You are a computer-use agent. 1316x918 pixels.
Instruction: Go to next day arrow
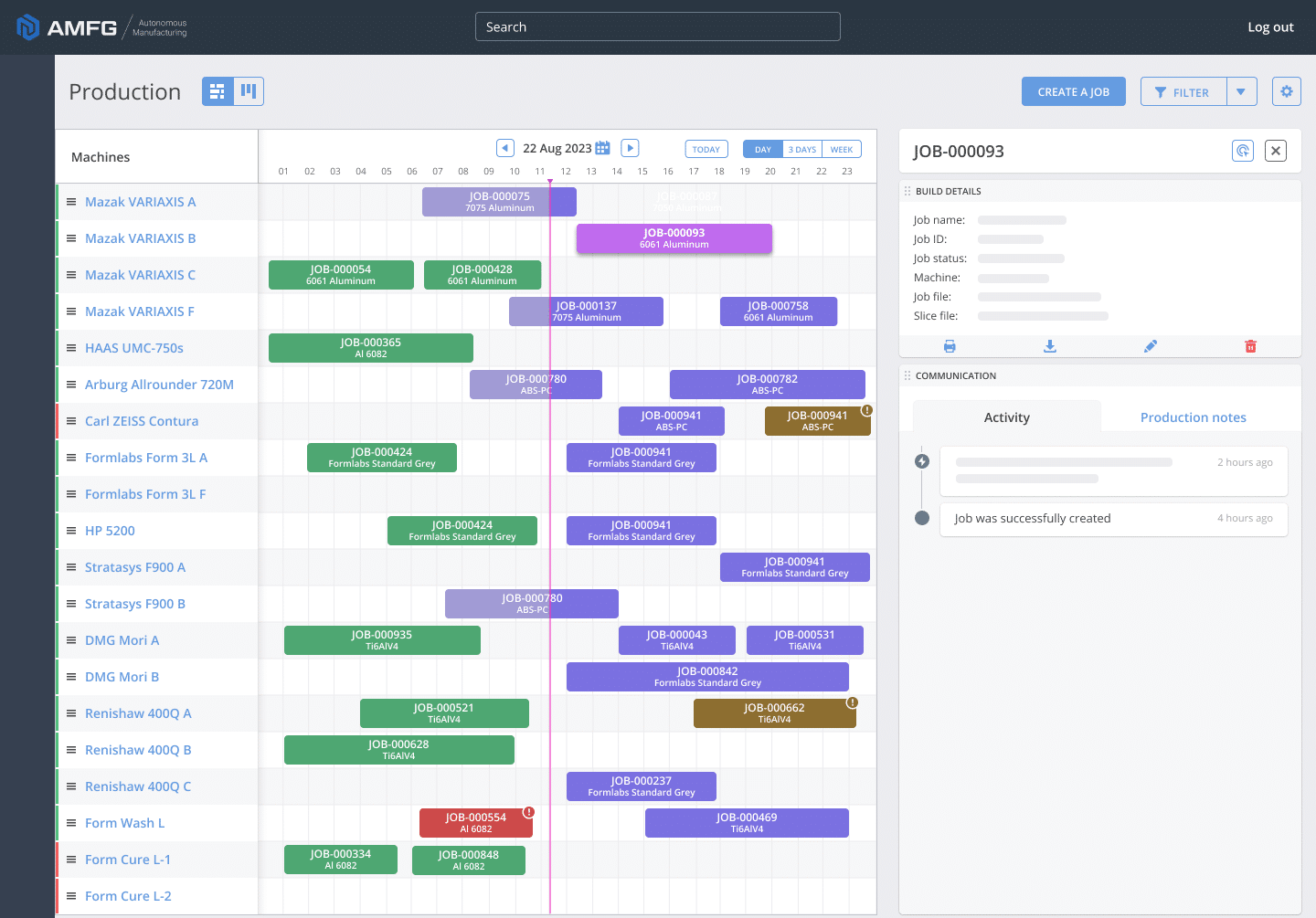tap(630, 148)
